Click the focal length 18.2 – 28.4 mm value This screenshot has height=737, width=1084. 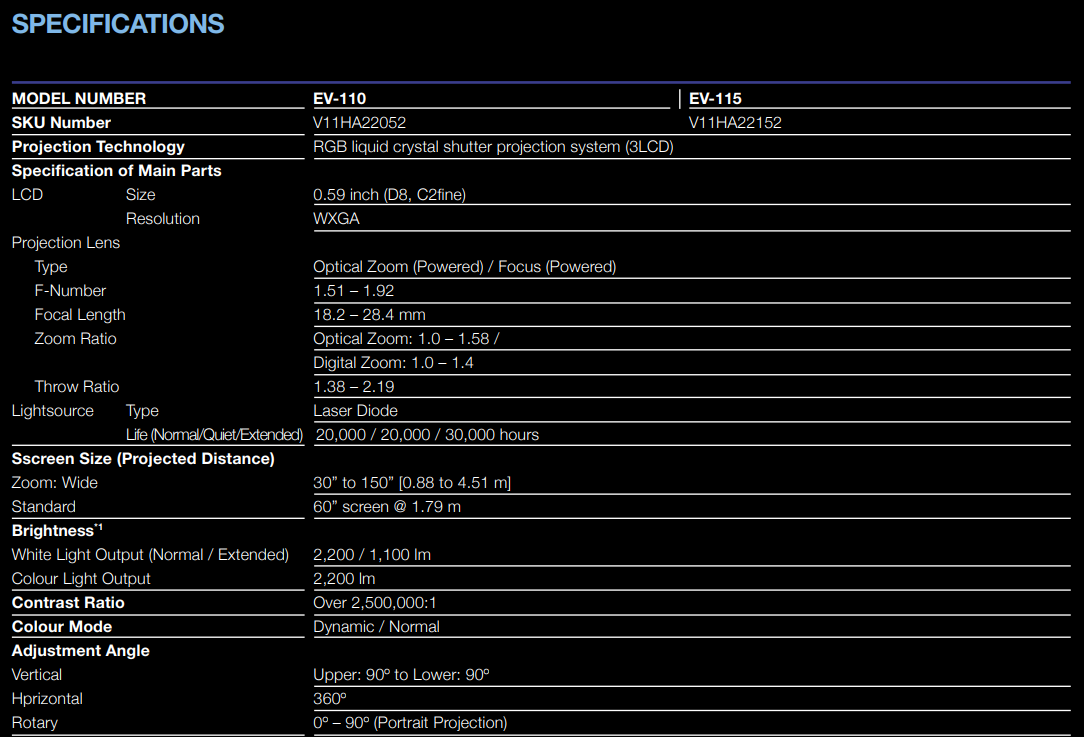[x=369, y=314]
